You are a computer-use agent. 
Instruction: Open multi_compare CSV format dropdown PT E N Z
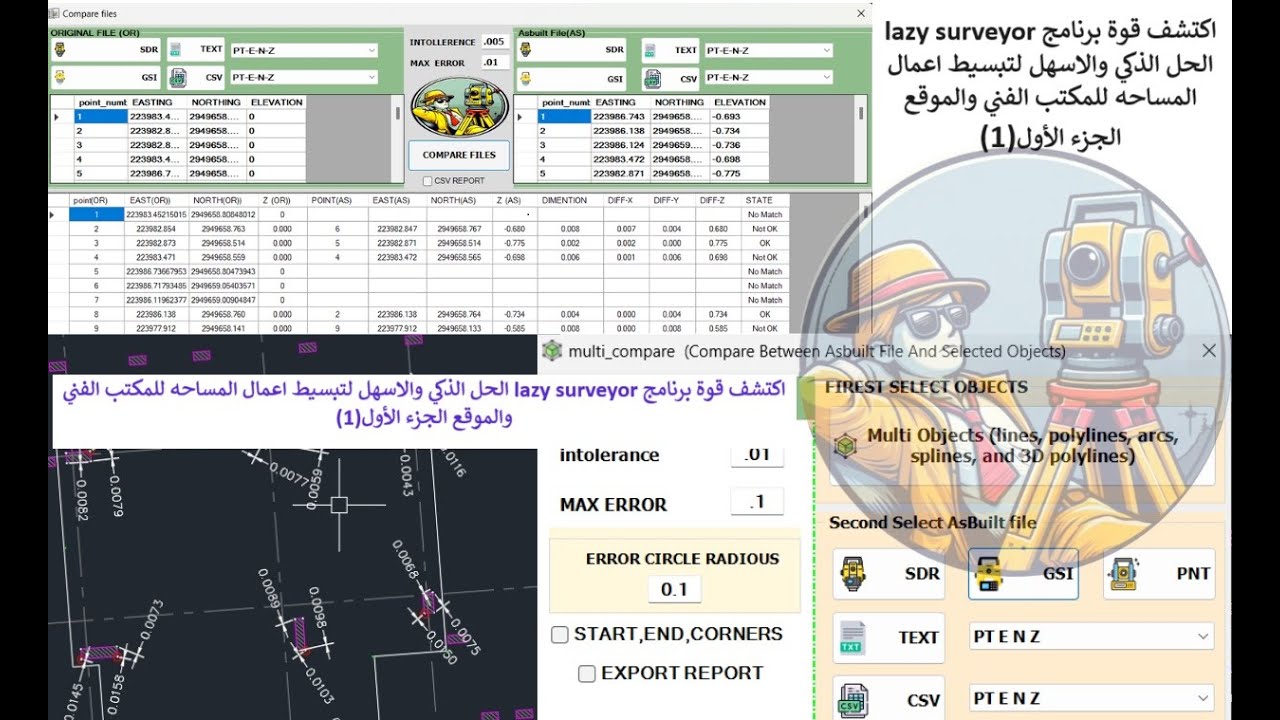point(1091,698)
